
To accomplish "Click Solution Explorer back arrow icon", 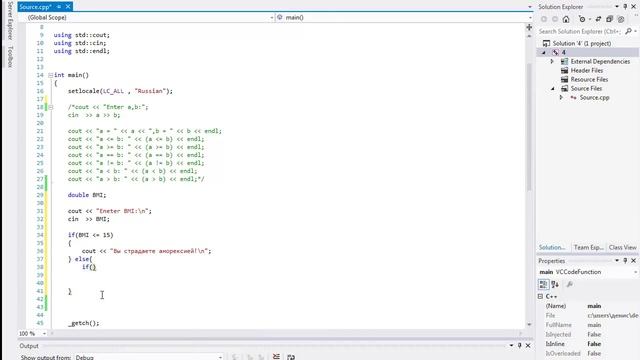I will (x=544, y=19).
